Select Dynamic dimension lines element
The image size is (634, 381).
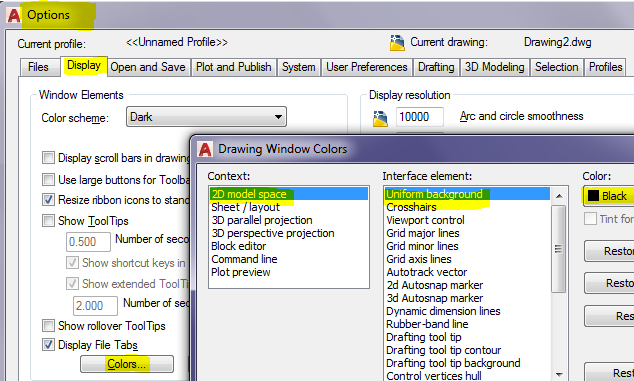tap(467, 311)
